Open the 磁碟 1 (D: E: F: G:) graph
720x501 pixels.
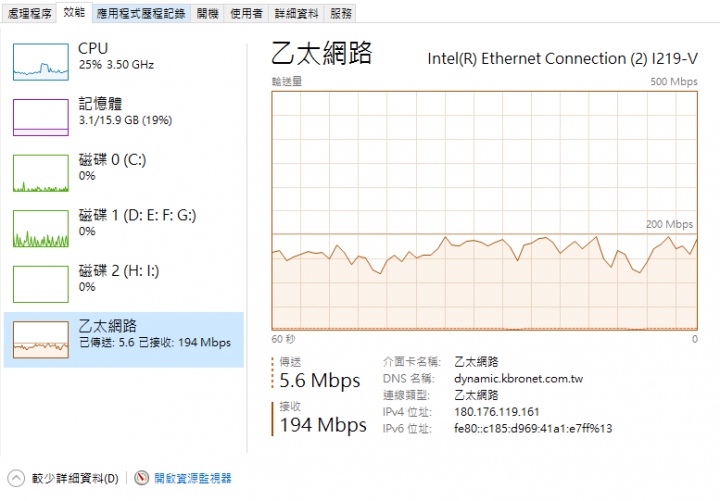41,229
